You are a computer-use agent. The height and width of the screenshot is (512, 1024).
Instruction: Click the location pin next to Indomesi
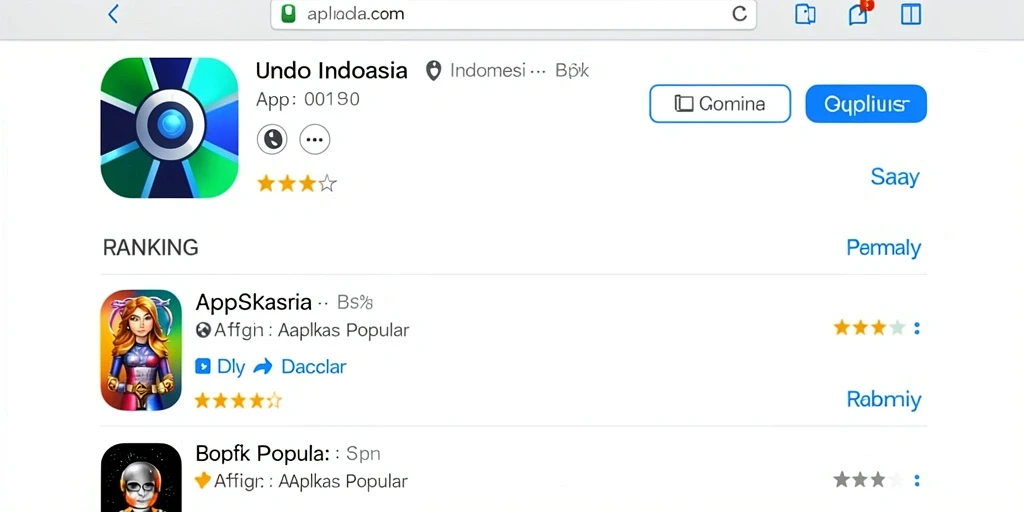[433, 71]
